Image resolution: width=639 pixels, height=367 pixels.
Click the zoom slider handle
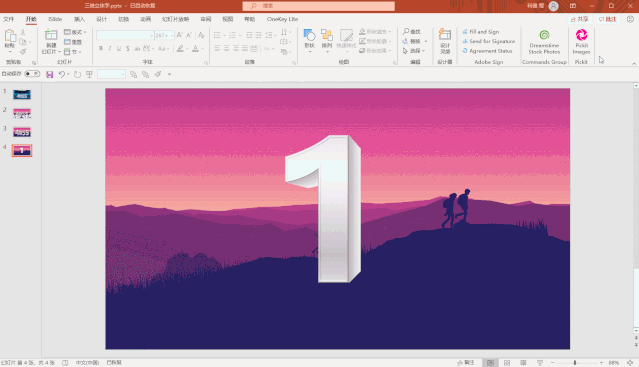(x=575, y=363)
